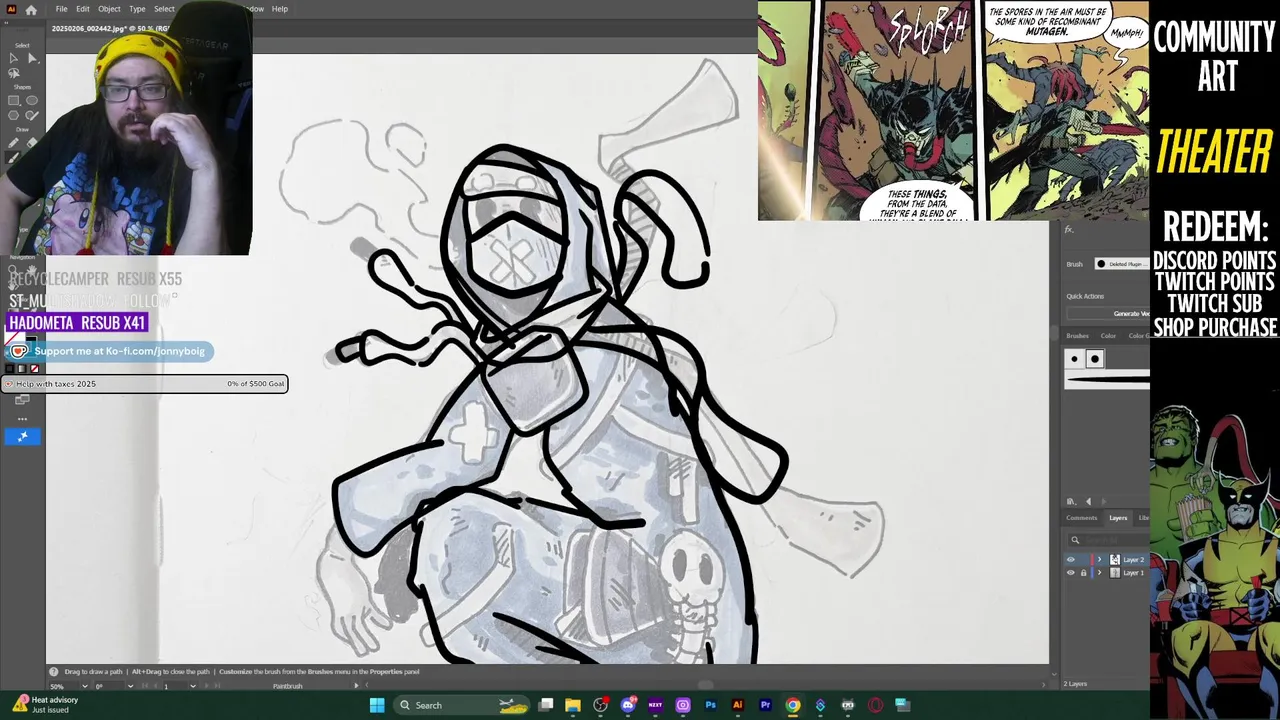Viewport: 1280px width, 720px height.
Task: Open Windows Start menu
Action: [x=377, y=705]
